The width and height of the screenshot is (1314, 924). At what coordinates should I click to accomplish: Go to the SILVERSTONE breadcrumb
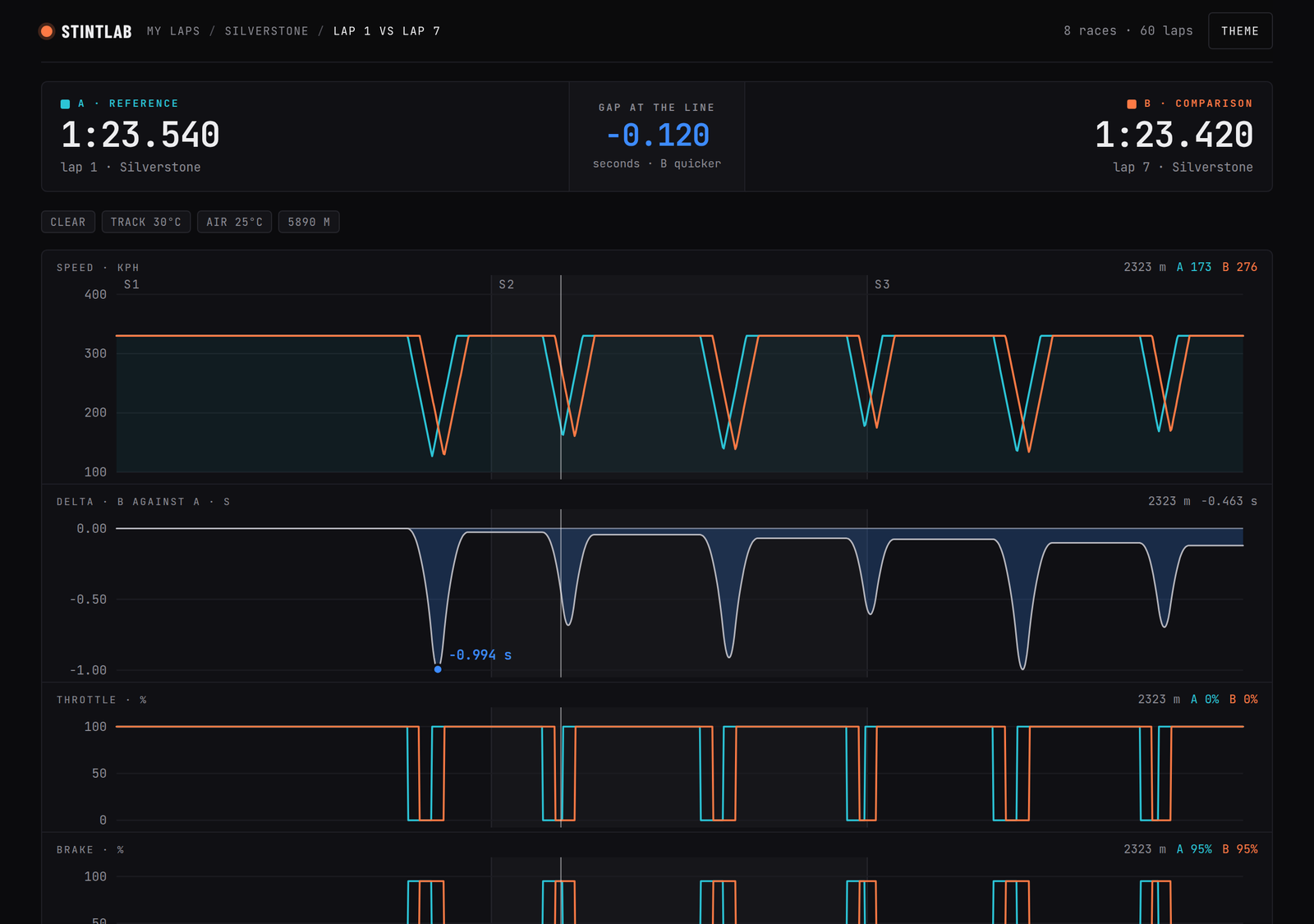pyautogui.click(x=267, y=31)
